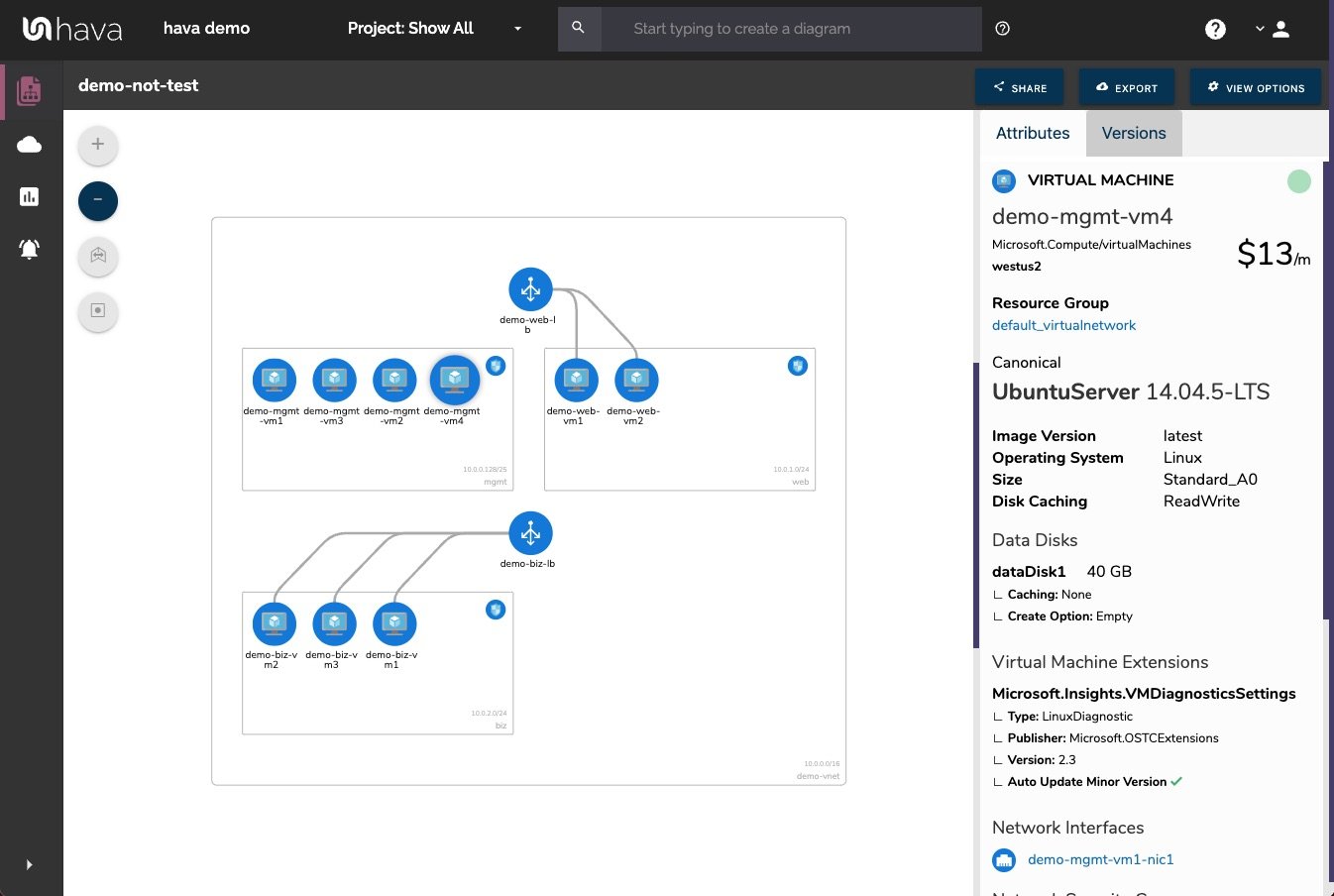Click the EXPORT button
The height and width of the screenshot is (896, 1334).
[1127, 87]
